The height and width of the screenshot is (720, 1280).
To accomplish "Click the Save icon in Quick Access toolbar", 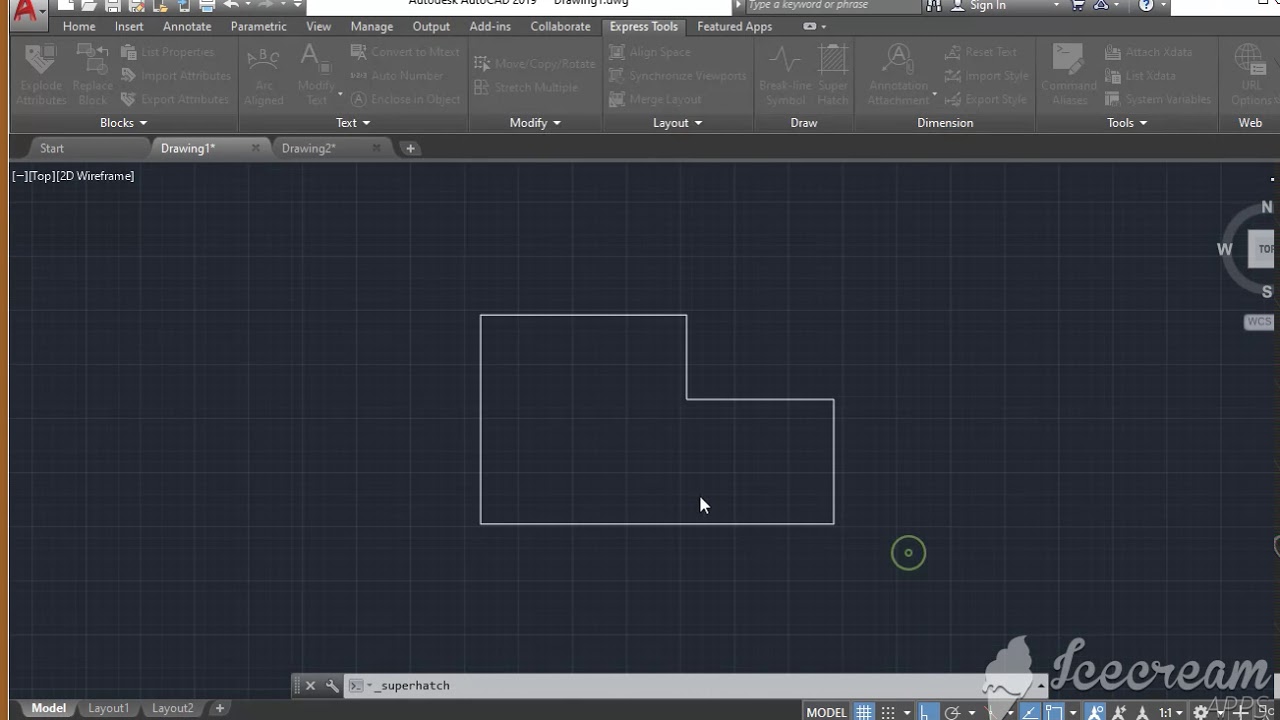I will coord(113,5).
